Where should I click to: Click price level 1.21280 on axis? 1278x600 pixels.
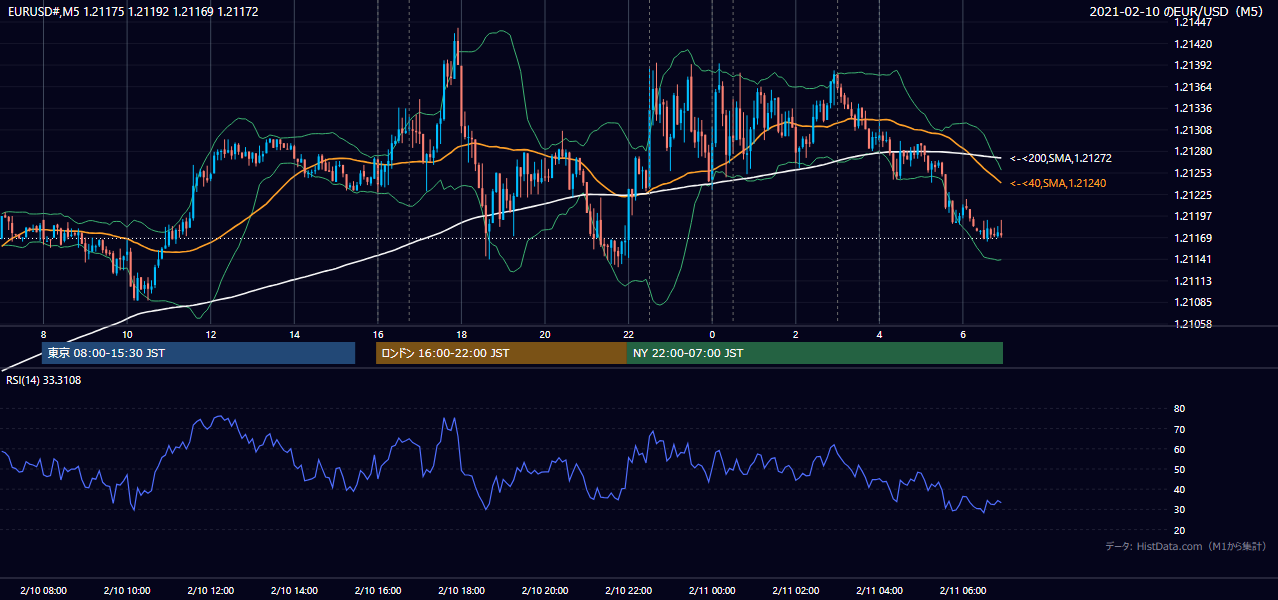[x=1194, y=151]
